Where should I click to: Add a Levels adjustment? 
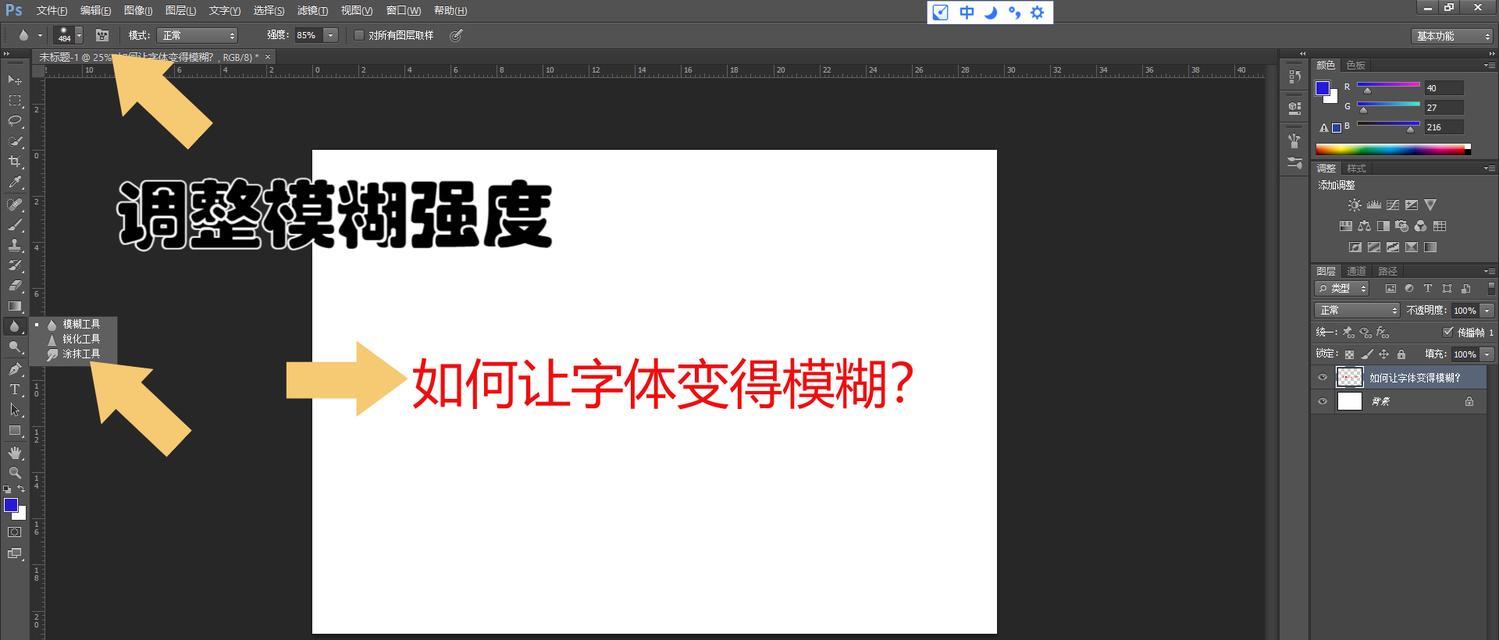1373,205
